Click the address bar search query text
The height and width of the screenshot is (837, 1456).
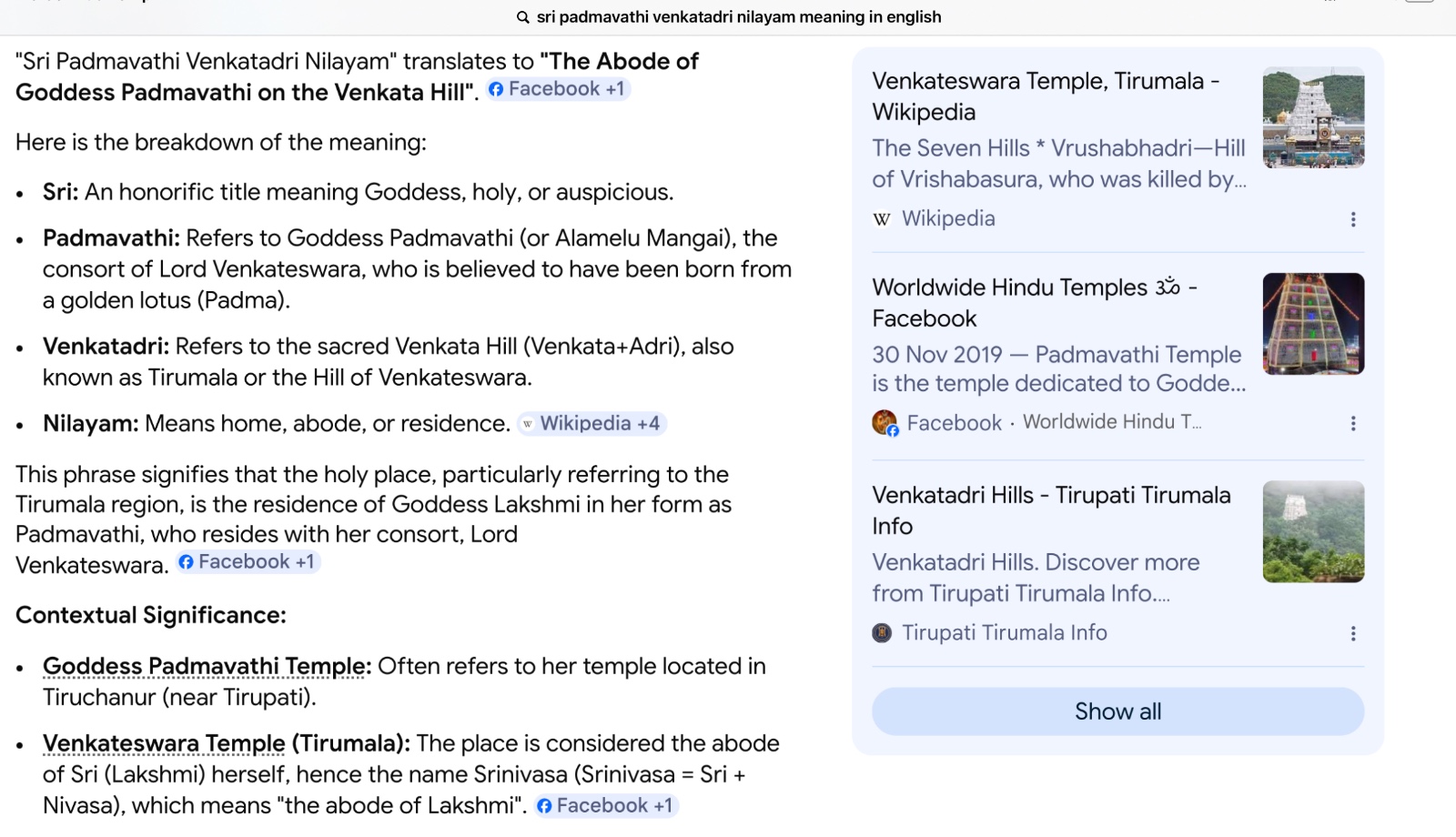coord(739,17)
